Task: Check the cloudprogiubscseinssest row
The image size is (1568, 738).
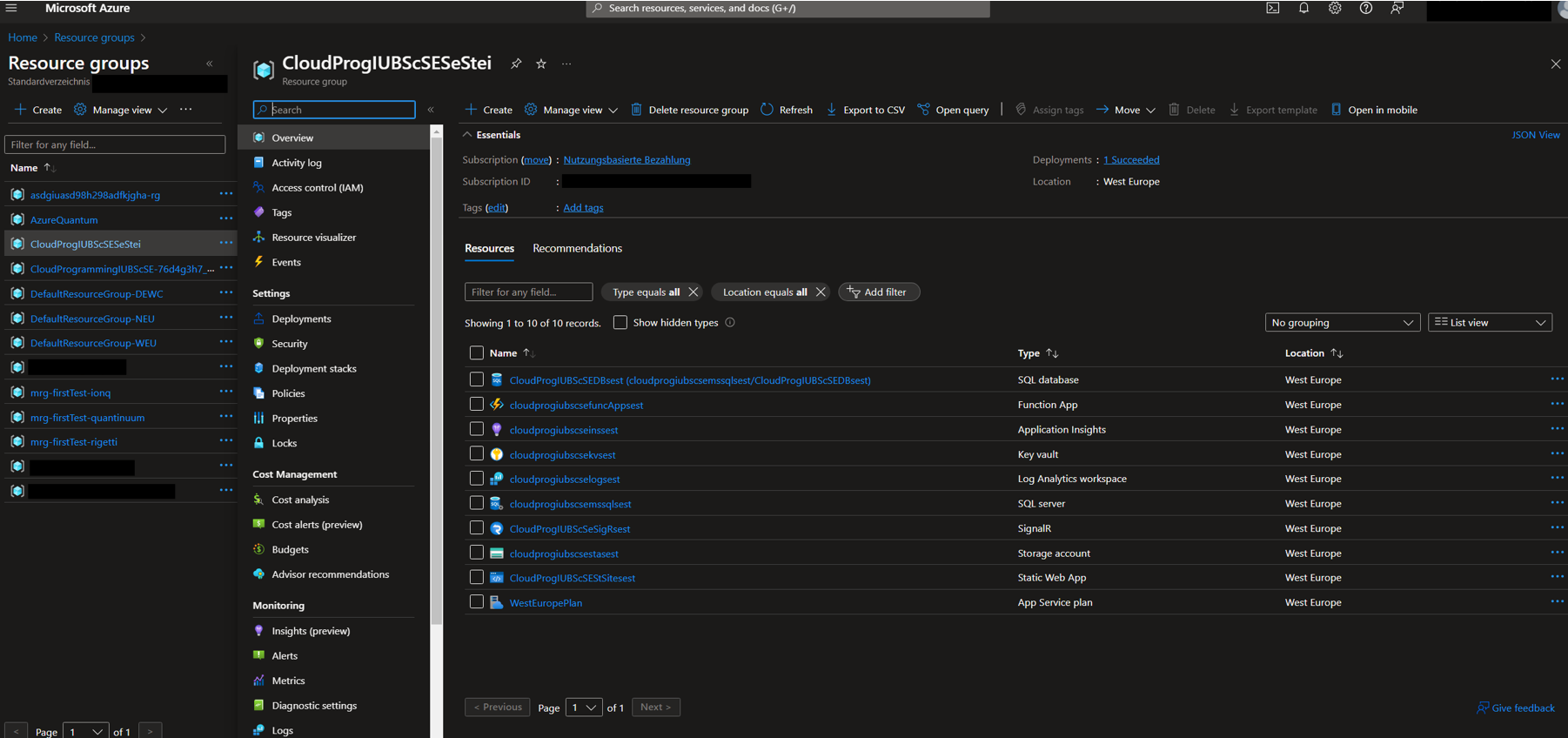Action: pos(476,429)
